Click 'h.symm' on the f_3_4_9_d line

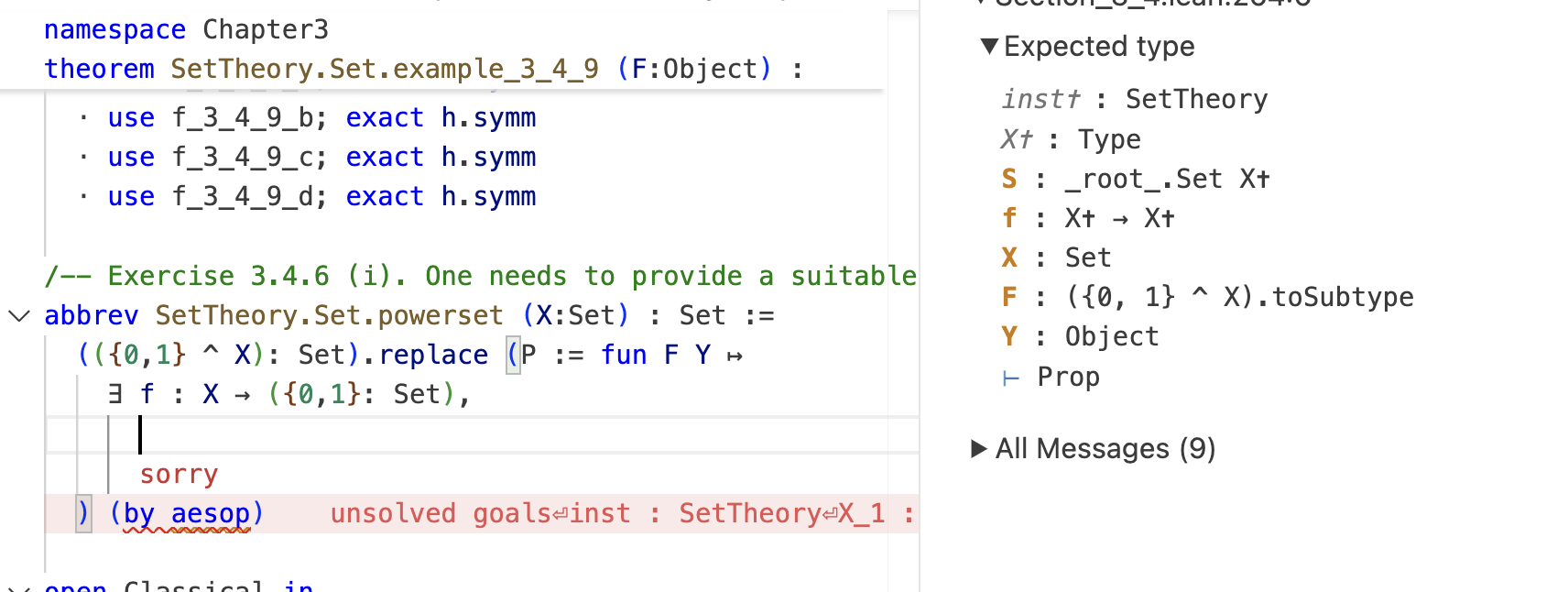pos(488,196)
